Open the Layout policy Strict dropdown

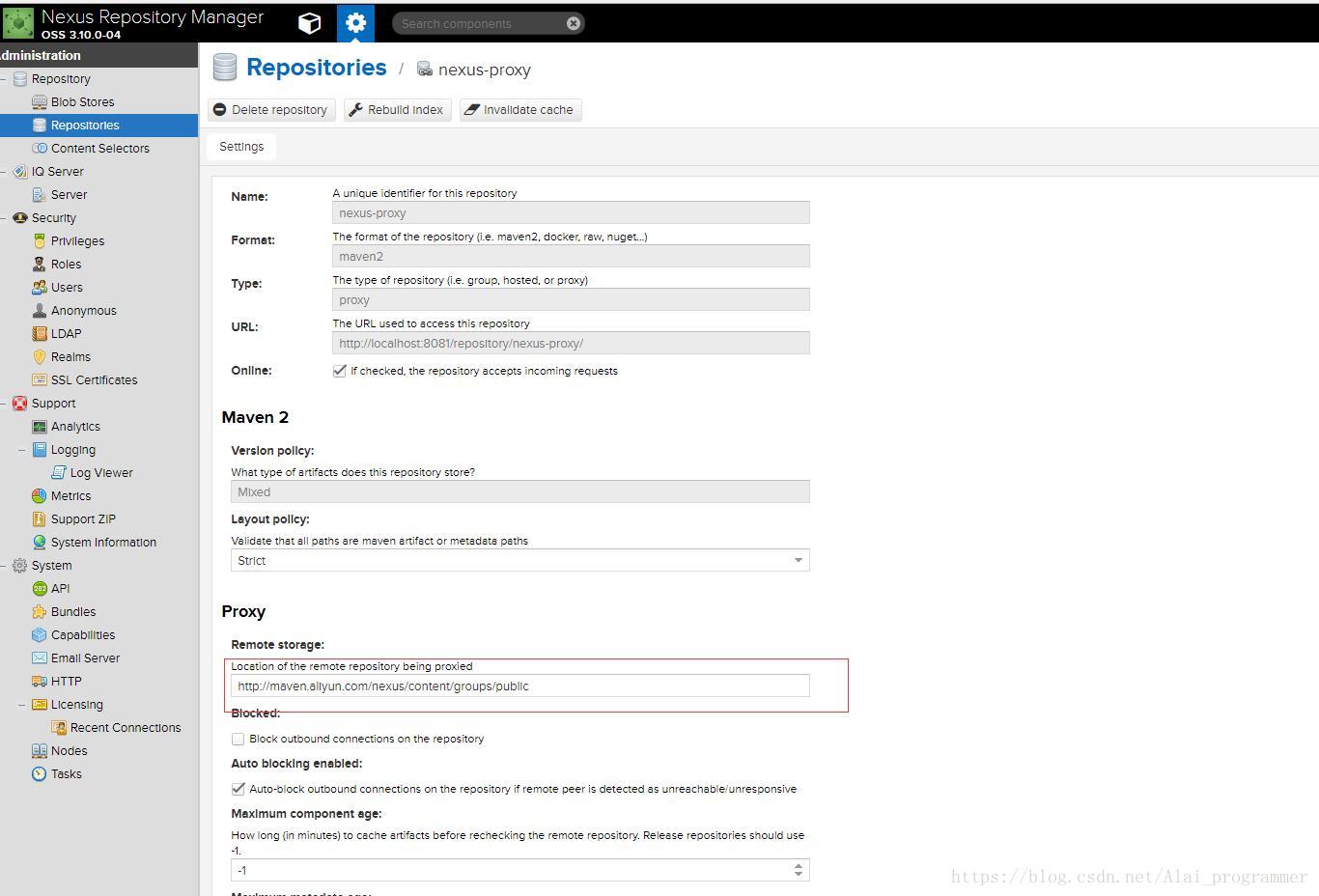click(798, 560)
